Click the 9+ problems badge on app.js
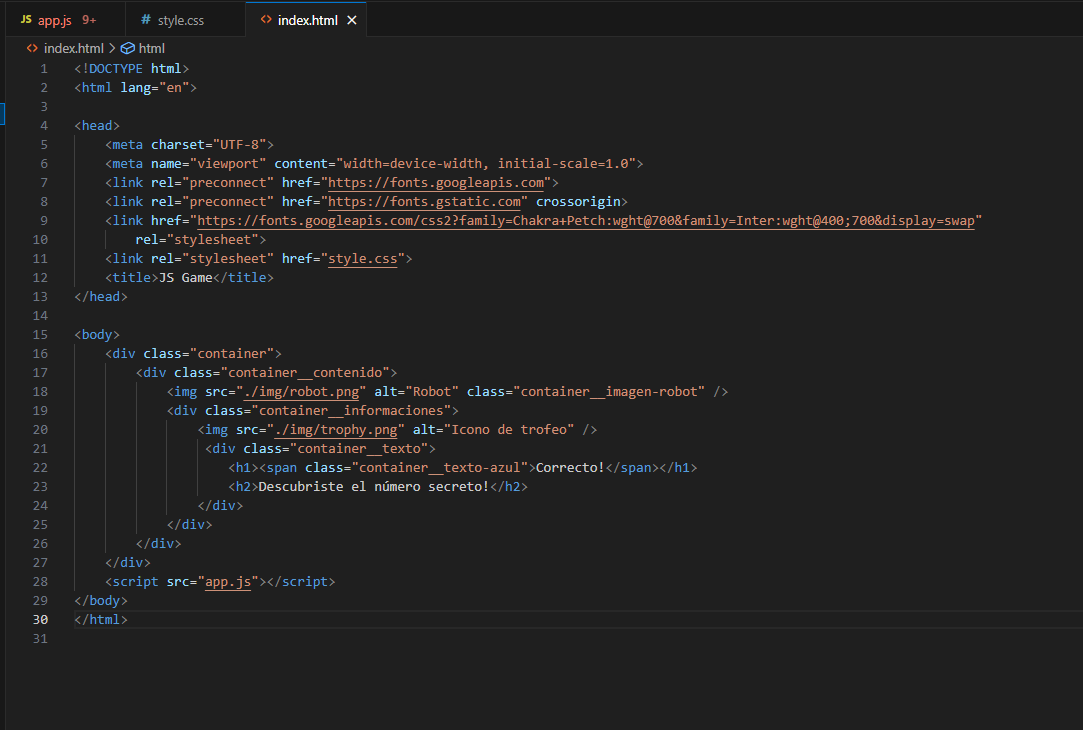 coord(89,20)
